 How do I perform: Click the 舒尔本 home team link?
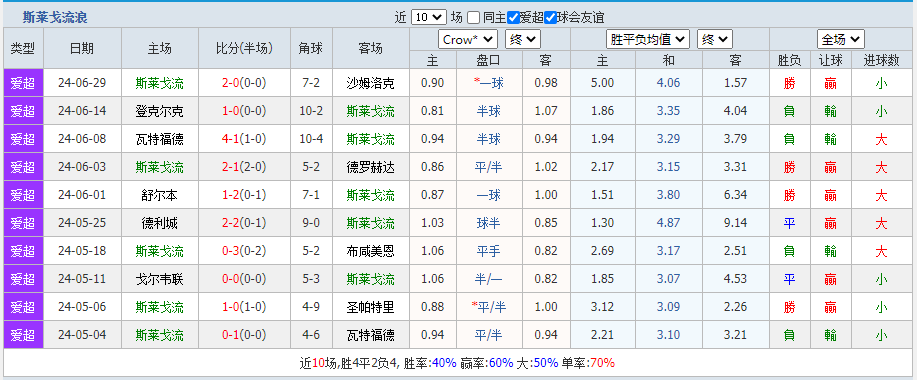[160, 195]
